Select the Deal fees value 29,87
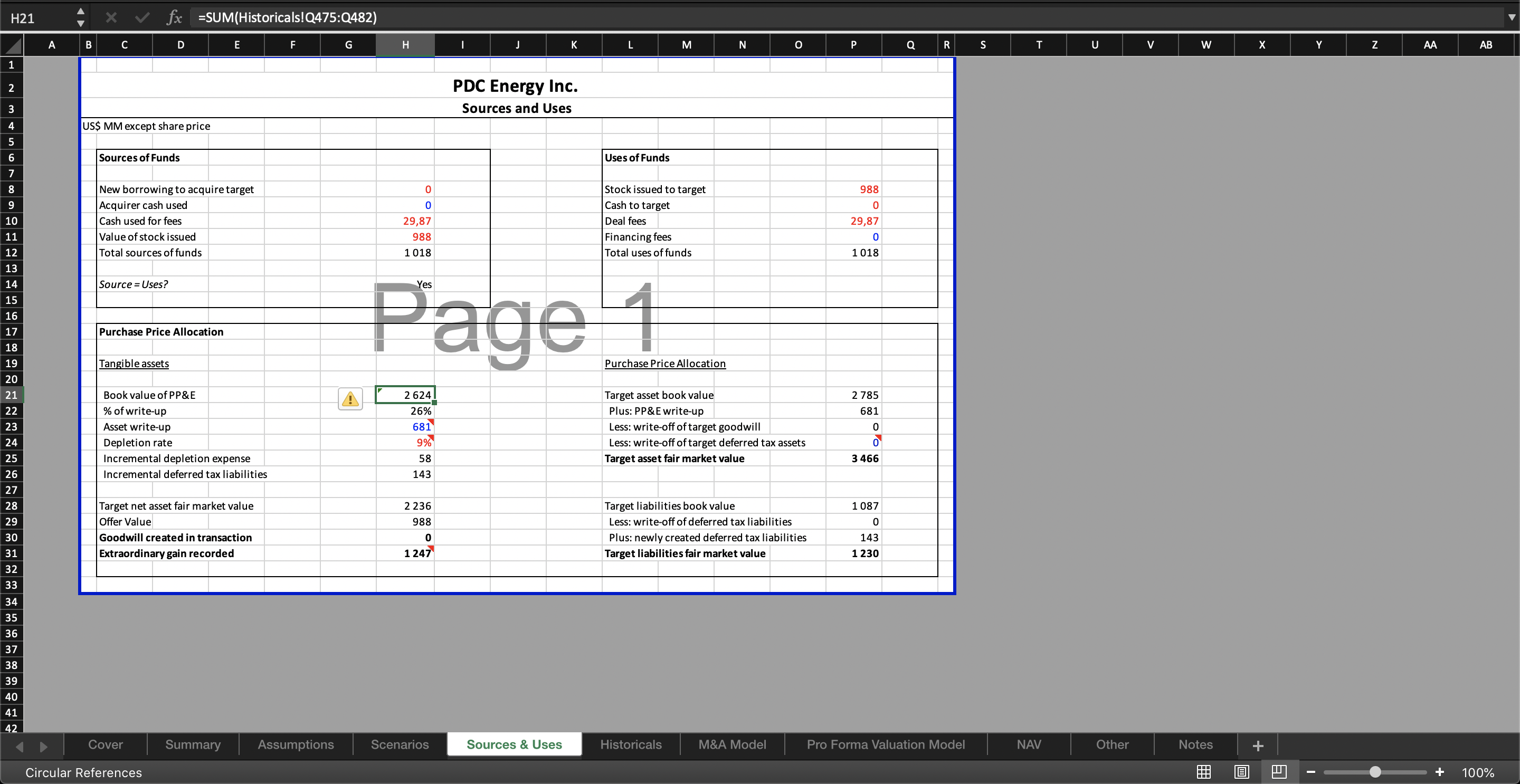 853,221
